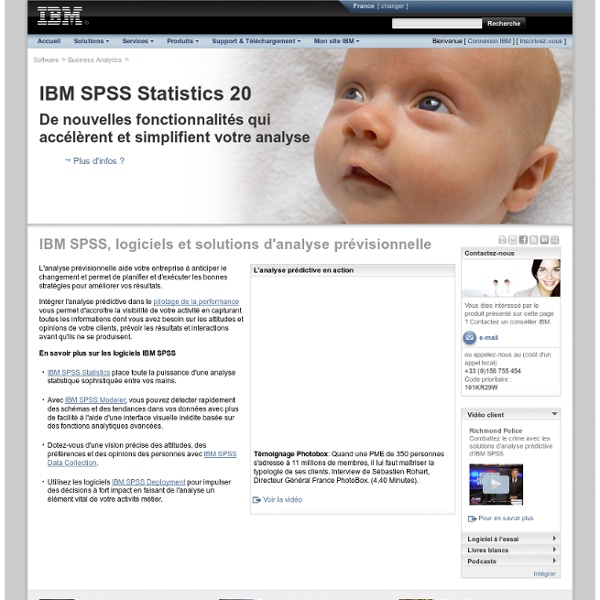Open the Produits dropdown menu

[183, 41]
